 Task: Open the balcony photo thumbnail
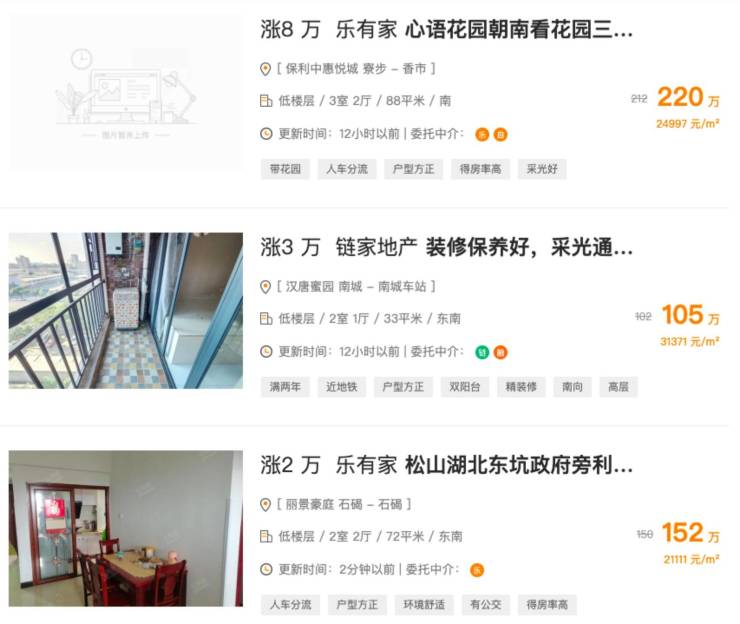(126, 311)
